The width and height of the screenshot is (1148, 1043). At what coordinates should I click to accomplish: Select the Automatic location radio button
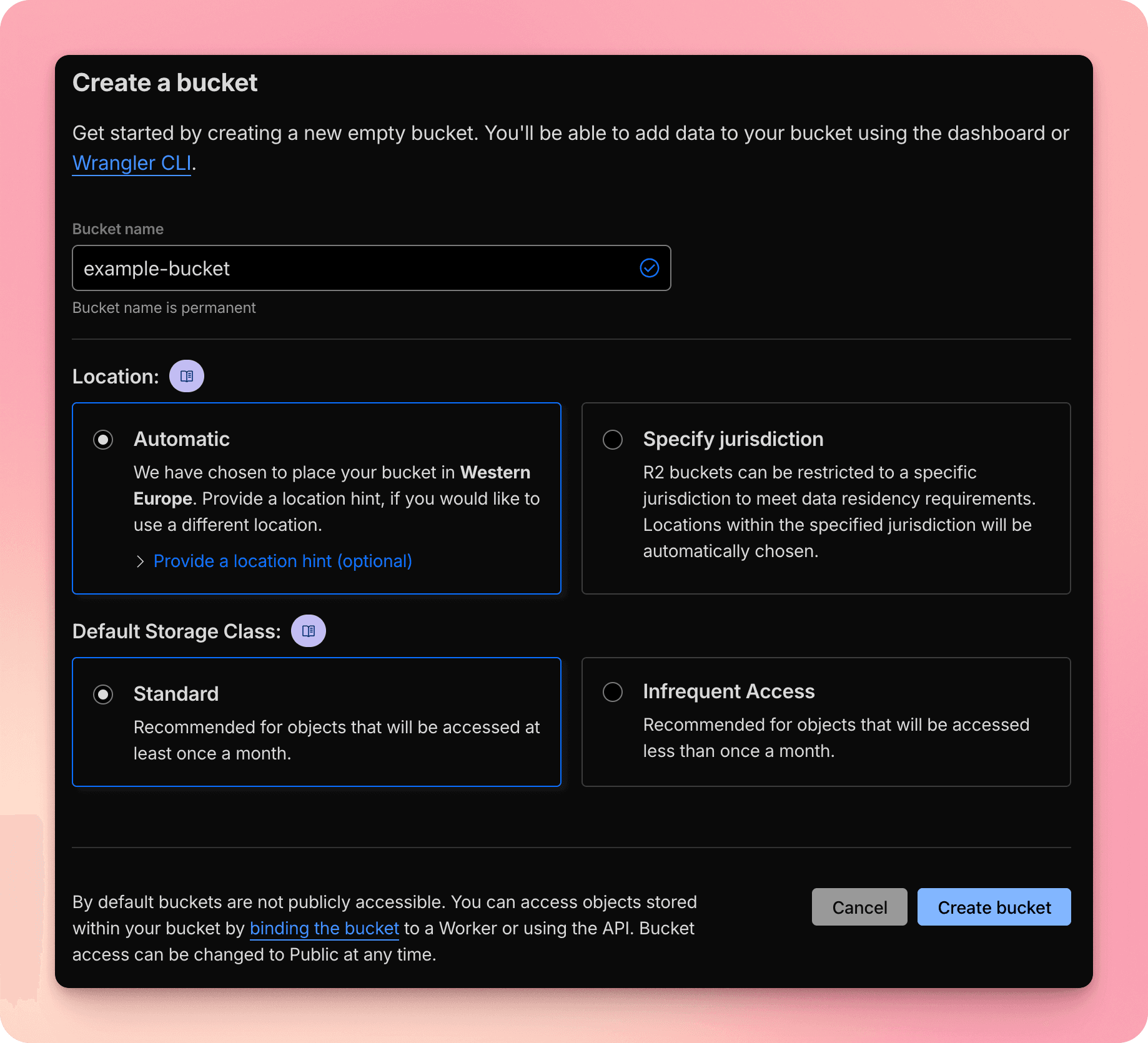pyautogui.click(x=103, y=440)
